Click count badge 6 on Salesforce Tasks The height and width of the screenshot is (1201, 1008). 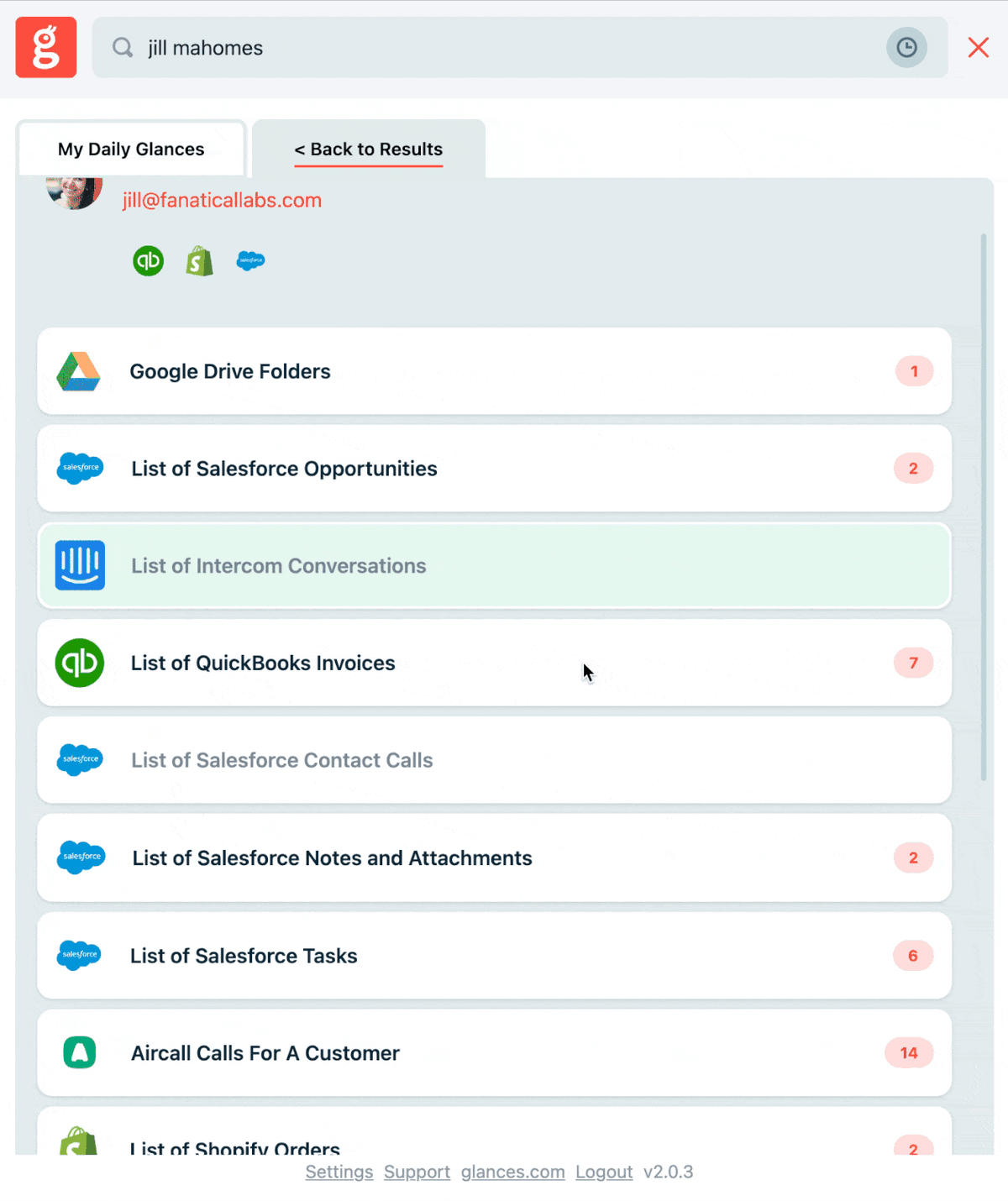point(913,956)
